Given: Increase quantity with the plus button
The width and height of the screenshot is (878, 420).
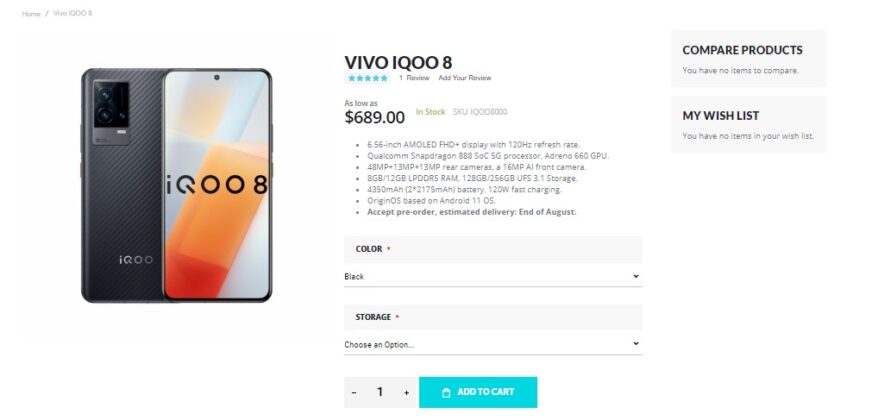Looking at the screenshot, I should pyautogui.click(x=407, y=393).
